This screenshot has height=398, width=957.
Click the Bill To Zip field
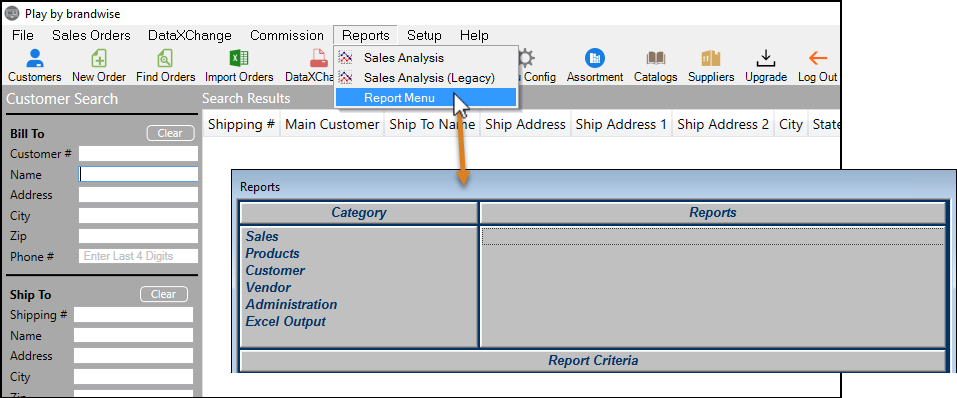pyautogui.click(x=139, y=236)
